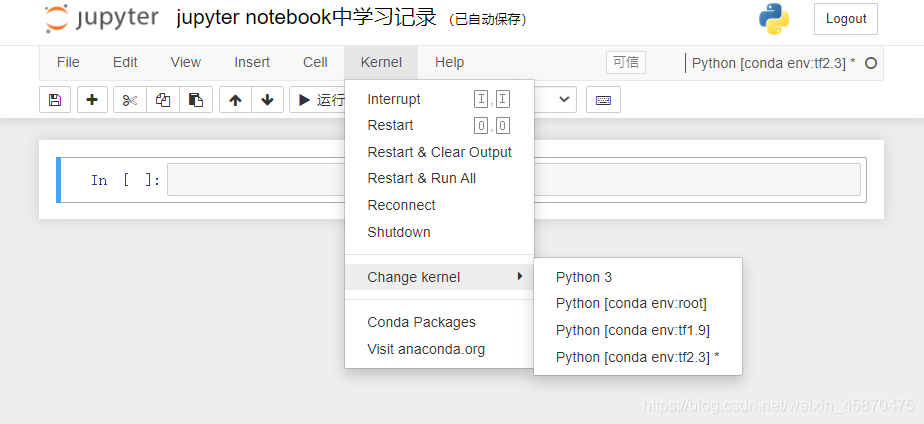The width and height of the screenshot is (924, 424).
Task: Move the cell up with the up arrow
Action: tap(235, 100)
